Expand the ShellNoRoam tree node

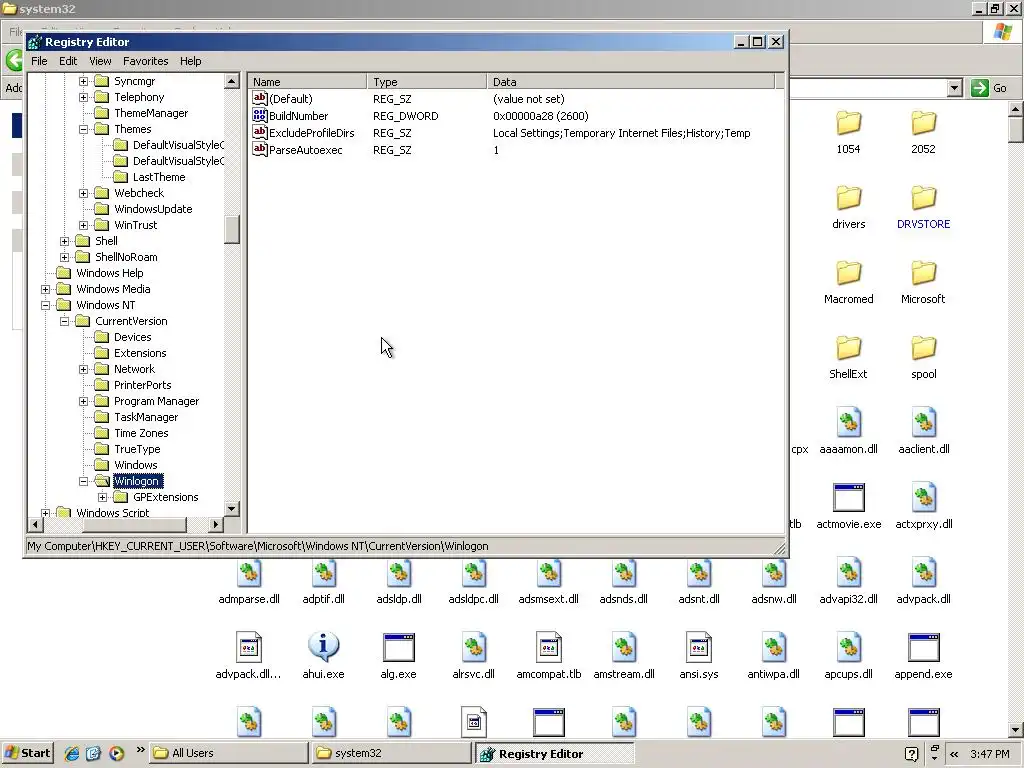(65, 257)
